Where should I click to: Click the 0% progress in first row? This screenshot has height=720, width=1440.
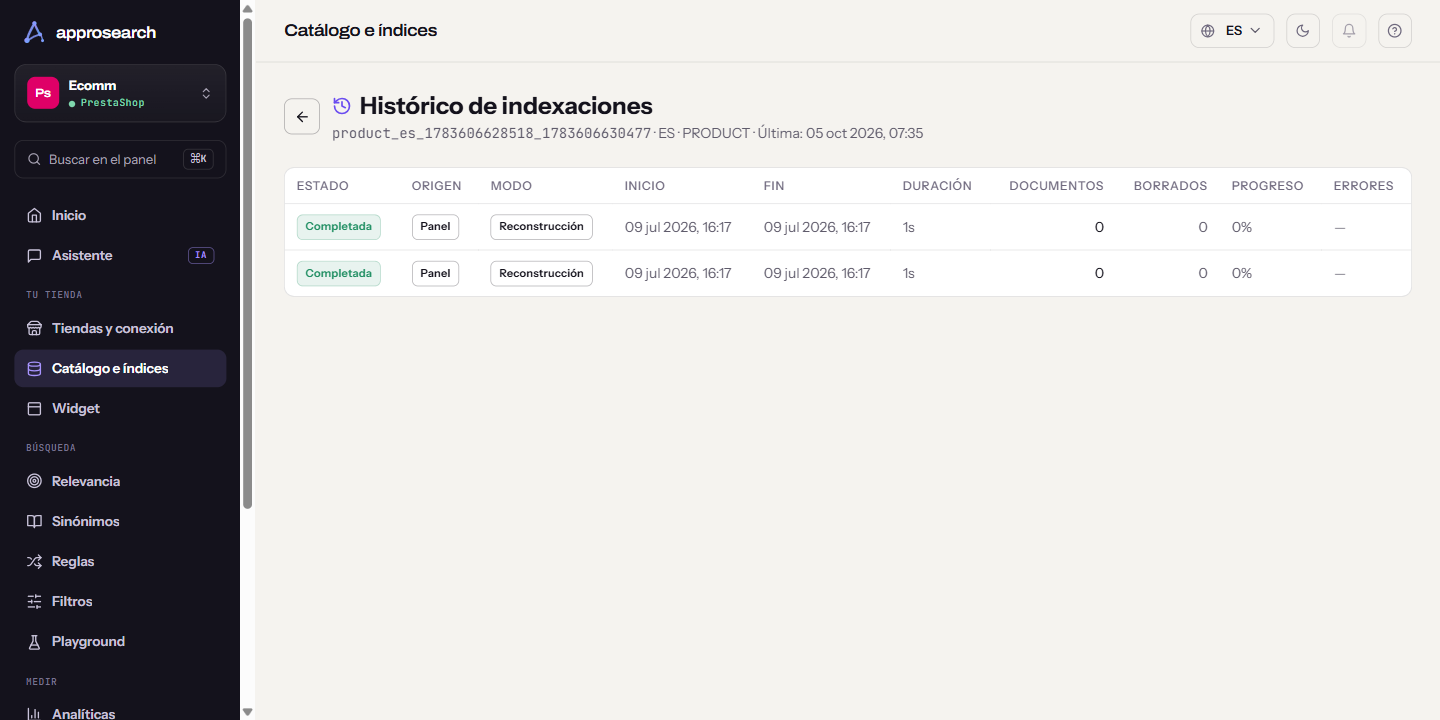tap(1242, 227)
